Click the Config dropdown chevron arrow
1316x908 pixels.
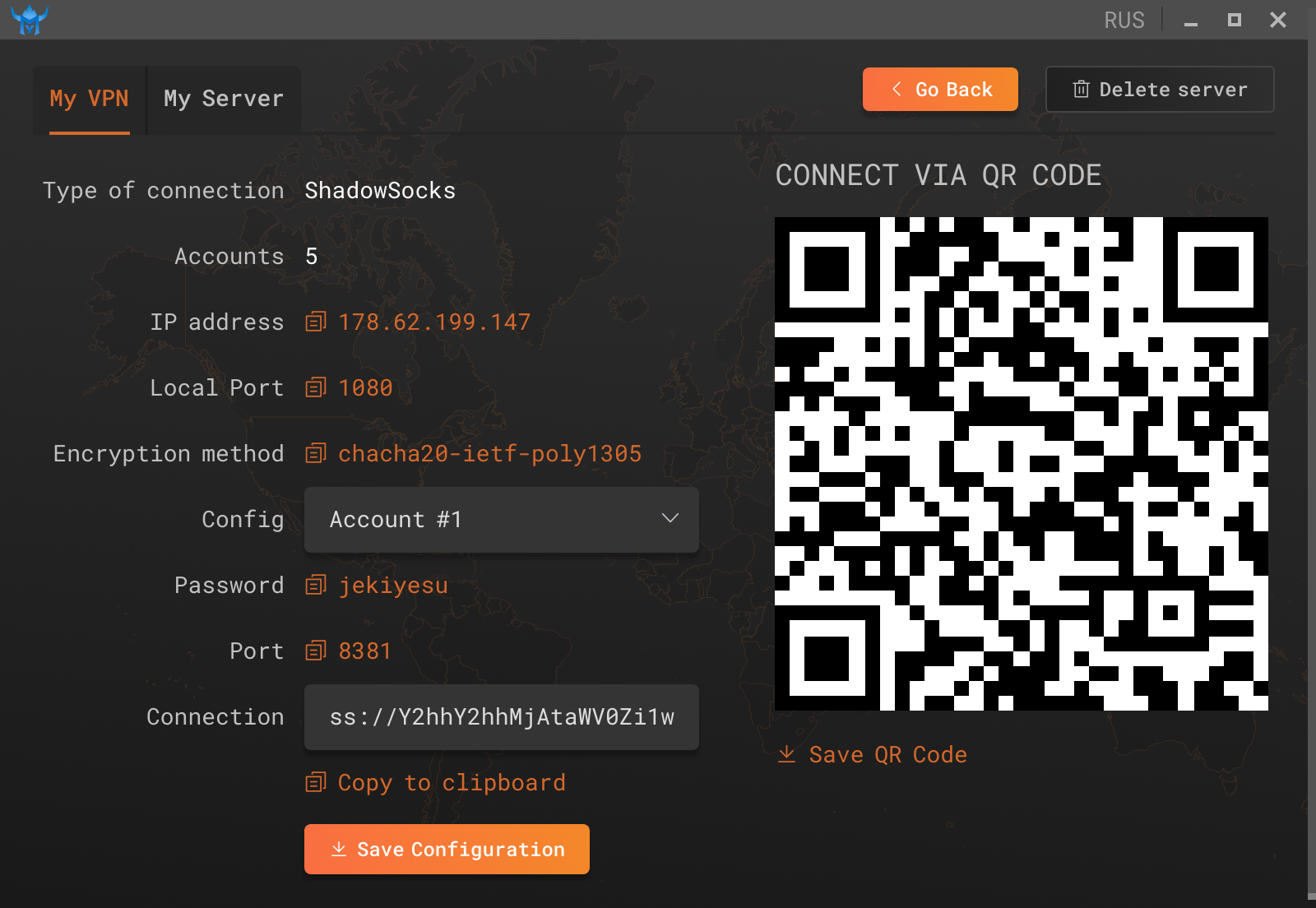pyautogui.click(x=670, y=518)
